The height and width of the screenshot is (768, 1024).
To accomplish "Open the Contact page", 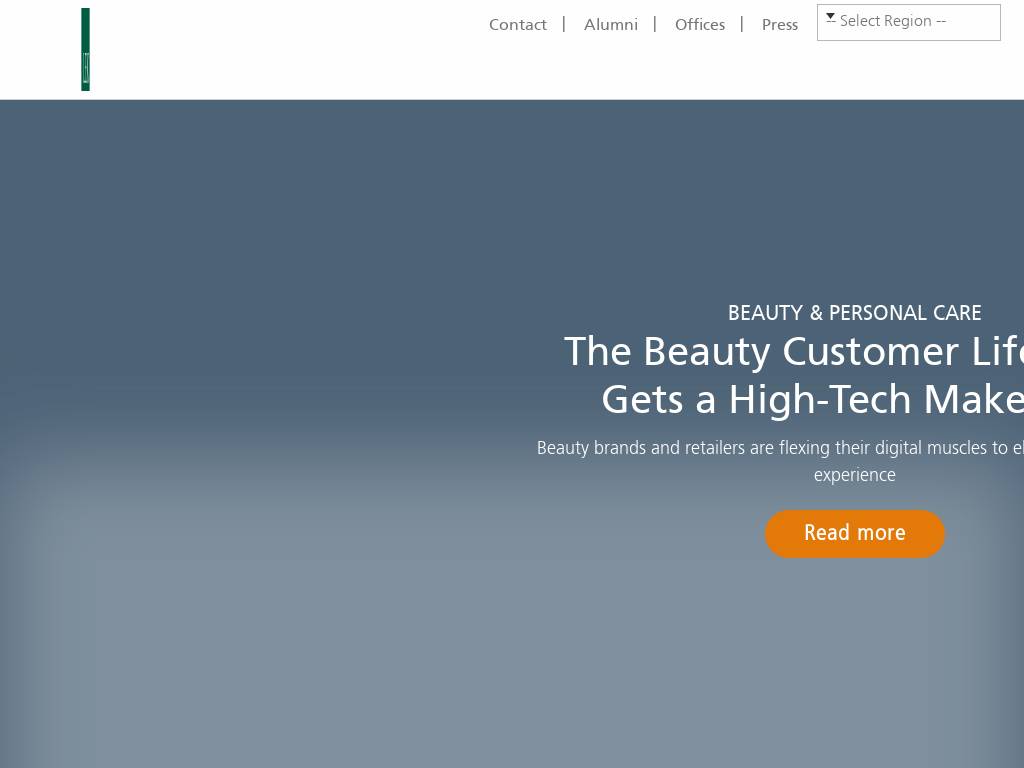I will 517,25.
